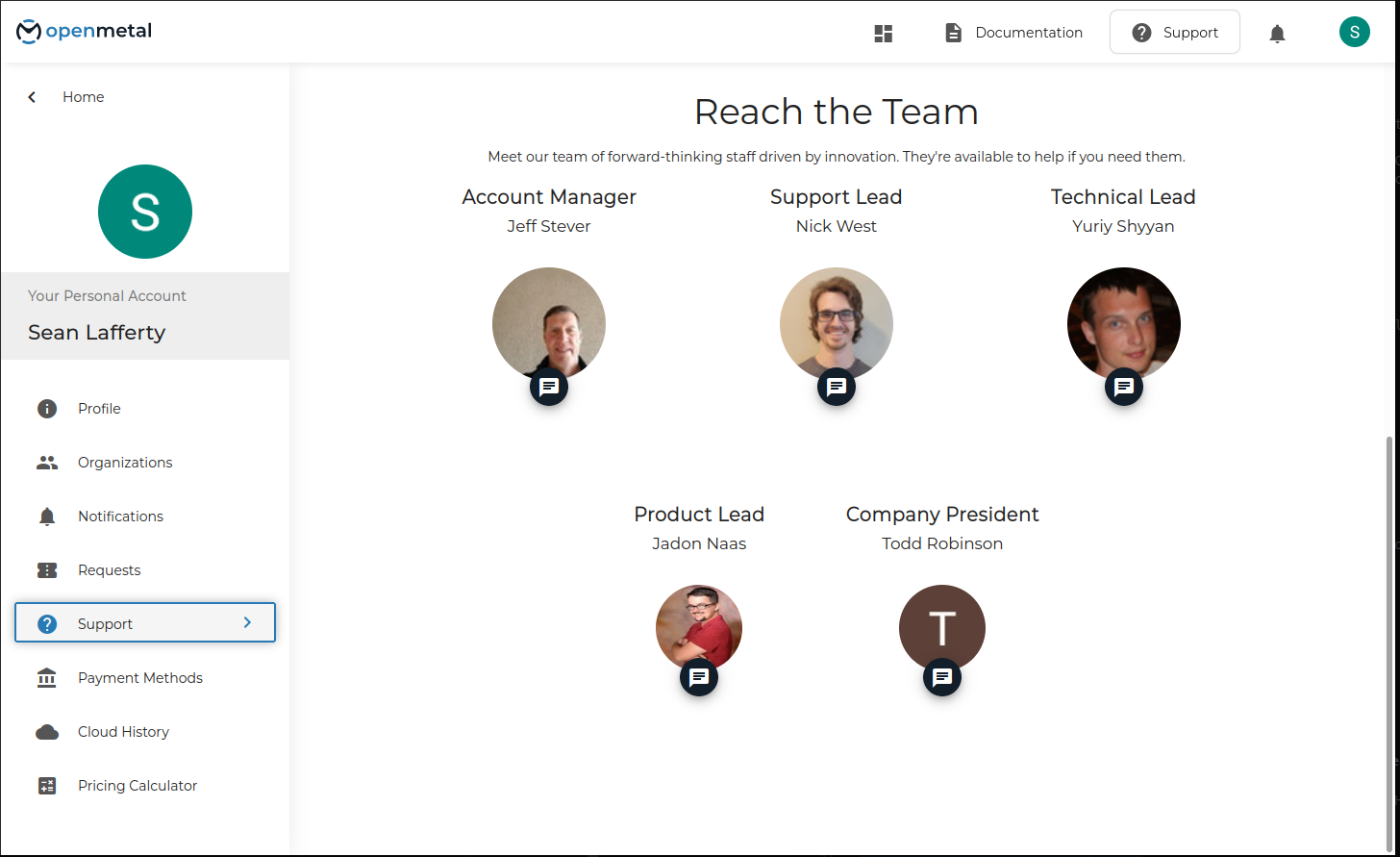
Task: Open Notifications from the sidebar
Action: pyautogui.click(x=120, y=517)
